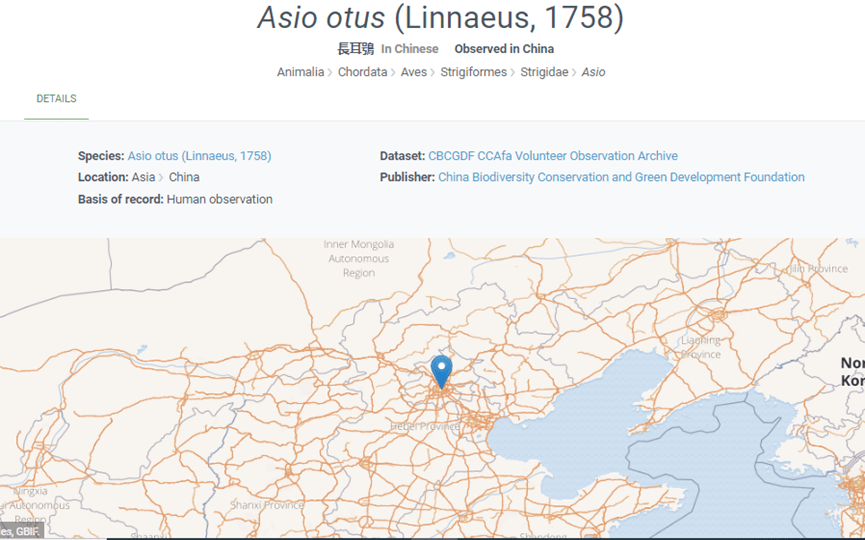The width and height of the screenshot is (865, 540).
Task: Open the Asio otus species link
Action: pyautogui.click(x=199, y=156)
